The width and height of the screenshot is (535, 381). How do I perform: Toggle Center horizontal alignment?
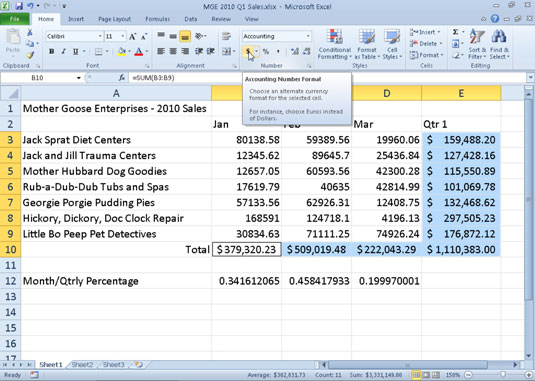(x=173, y=52)
